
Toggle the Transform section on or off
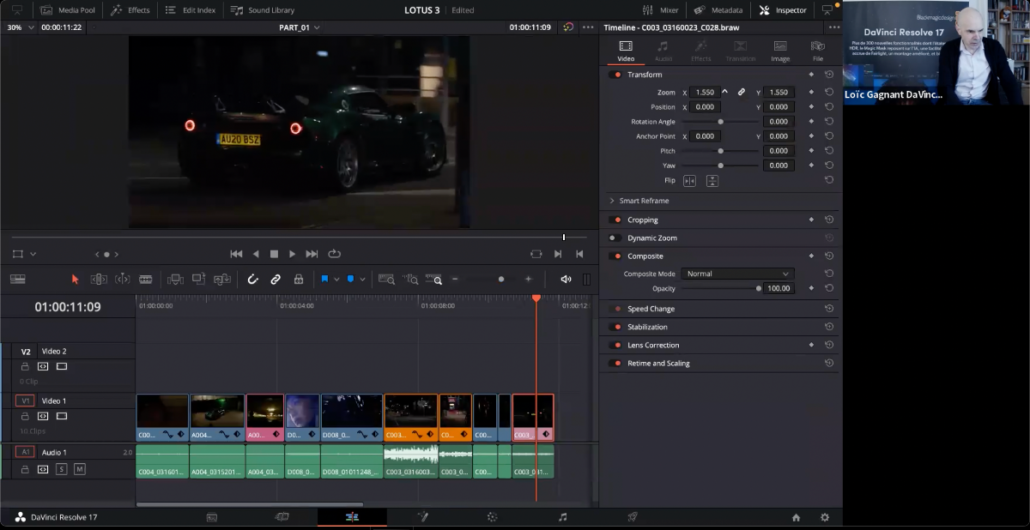[x=616, y=74]
